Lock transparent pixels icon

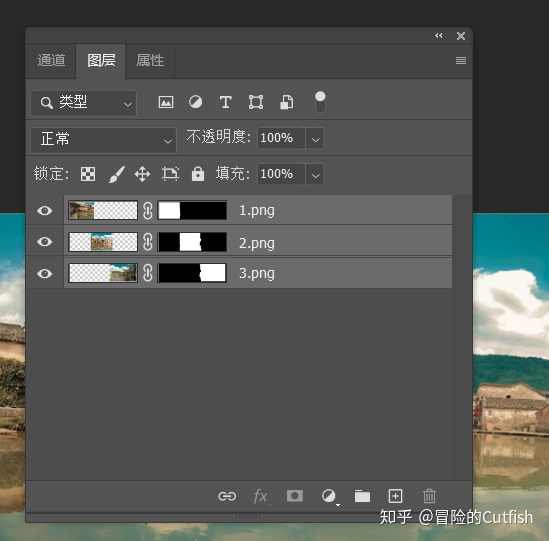pyautogui.click(x=88, y=174)
